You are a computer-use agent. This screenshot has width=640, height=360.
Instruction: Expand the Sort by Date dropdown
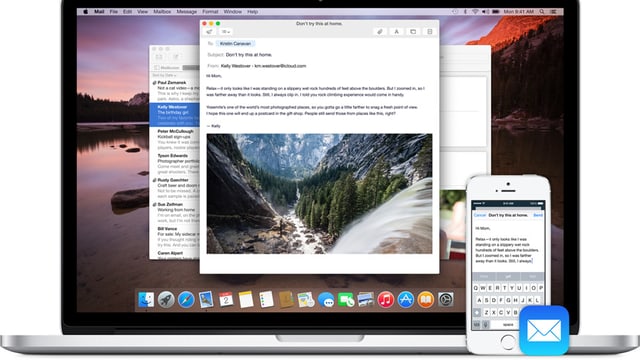tap(164, 75)
